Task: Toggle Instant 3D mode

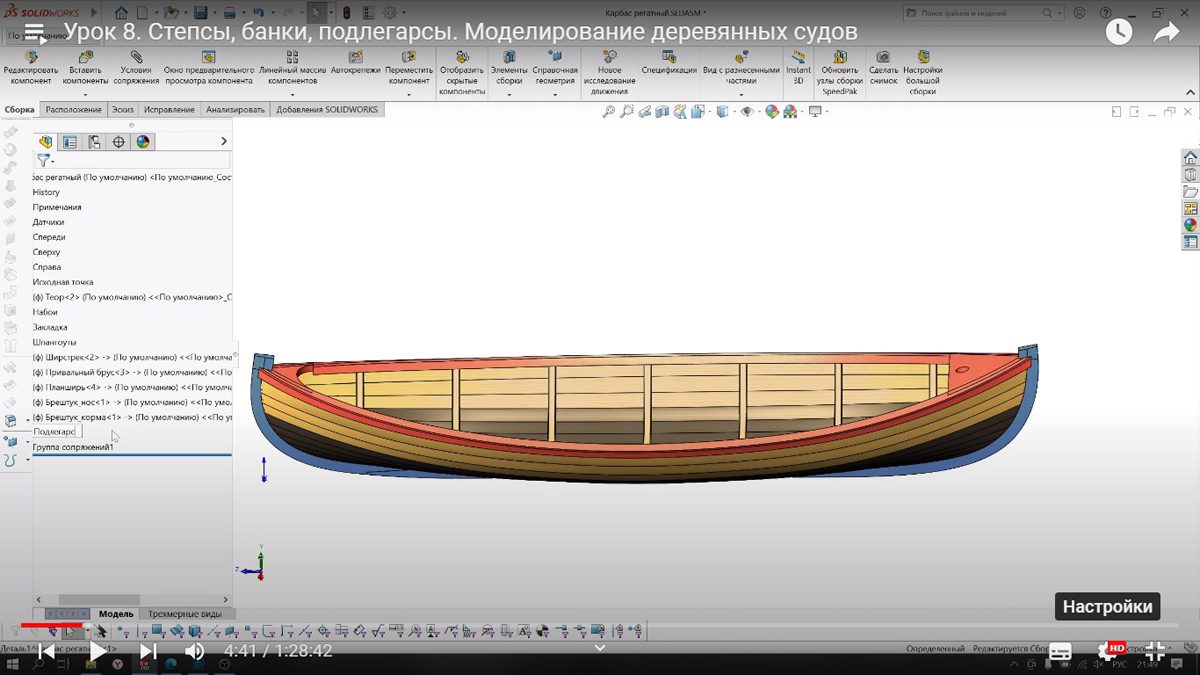Action: [798, 68]
